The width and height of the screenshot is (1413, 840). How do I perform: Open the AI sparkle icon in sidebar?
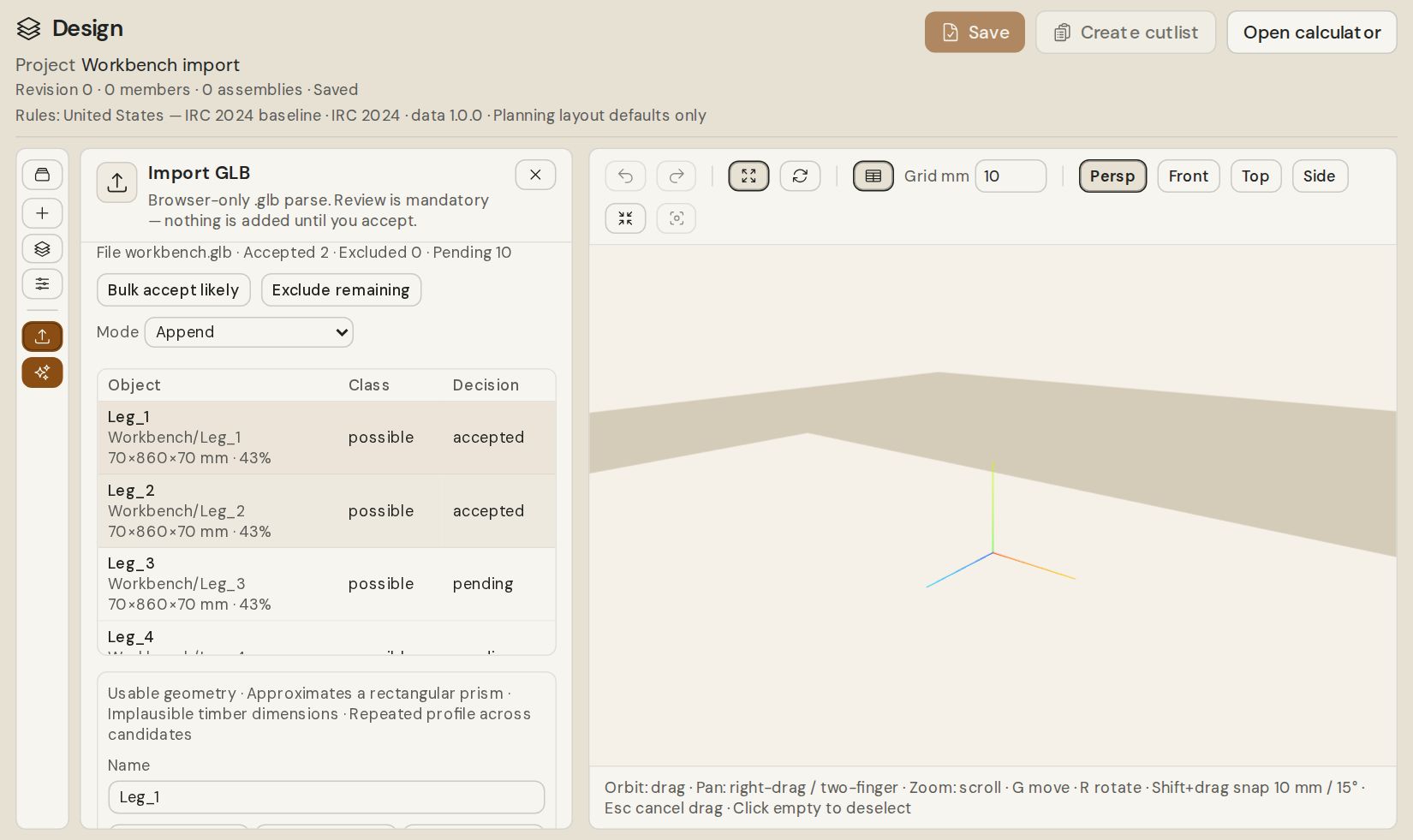42,372
